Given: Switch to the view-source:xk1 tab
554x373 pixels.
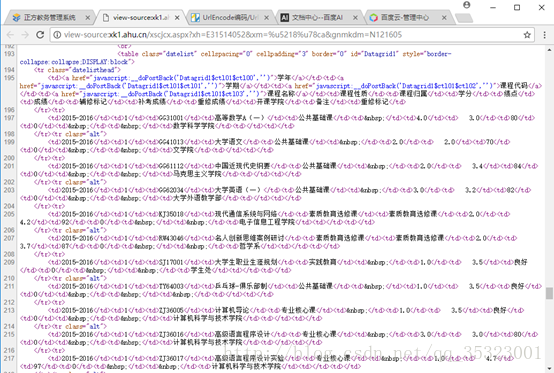Looking at the screenshot, I should pos(140,17).
